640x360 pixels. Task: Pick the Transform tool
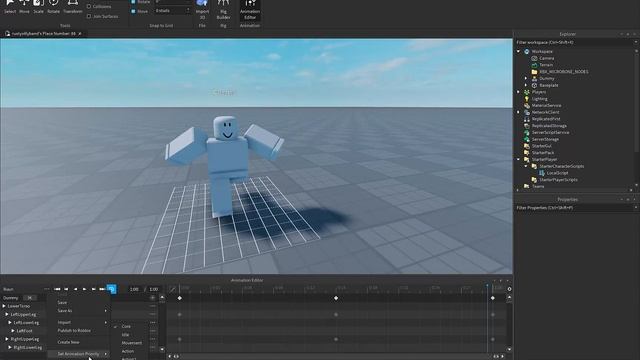click(x=73, y=6)
